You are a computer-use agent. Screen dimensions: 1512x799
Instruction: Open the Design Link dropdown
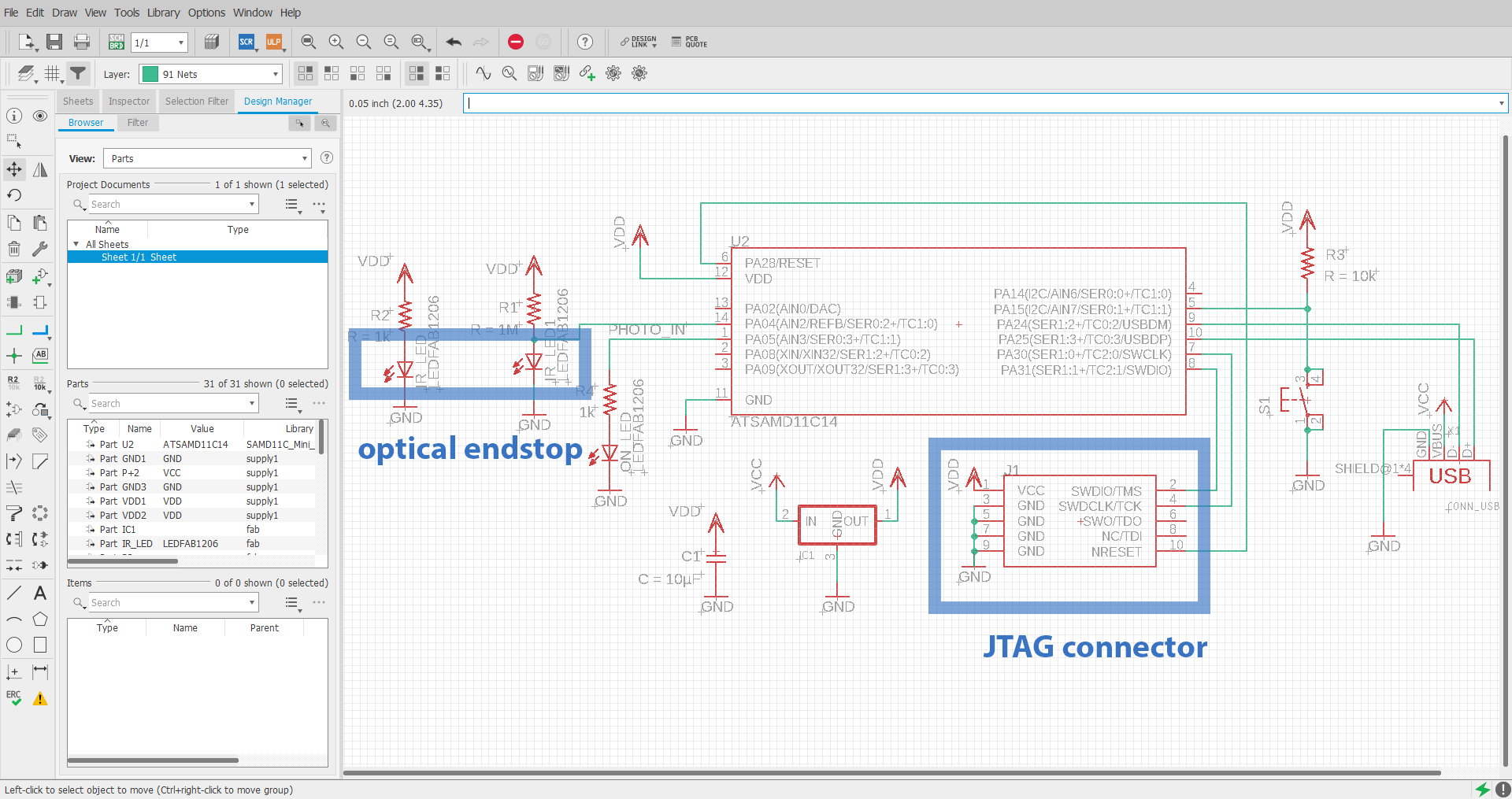[x=639, y=42]
